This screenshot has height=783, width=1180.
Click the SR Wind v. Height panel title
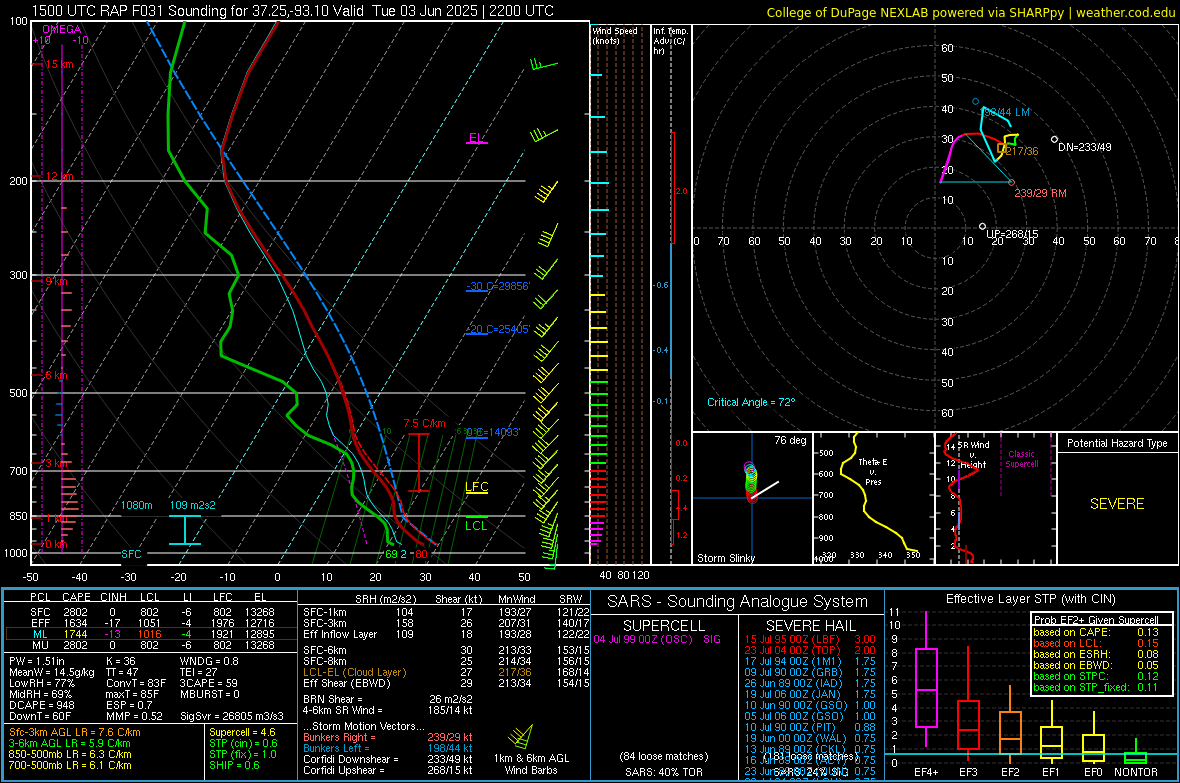(x=974, y=455)
